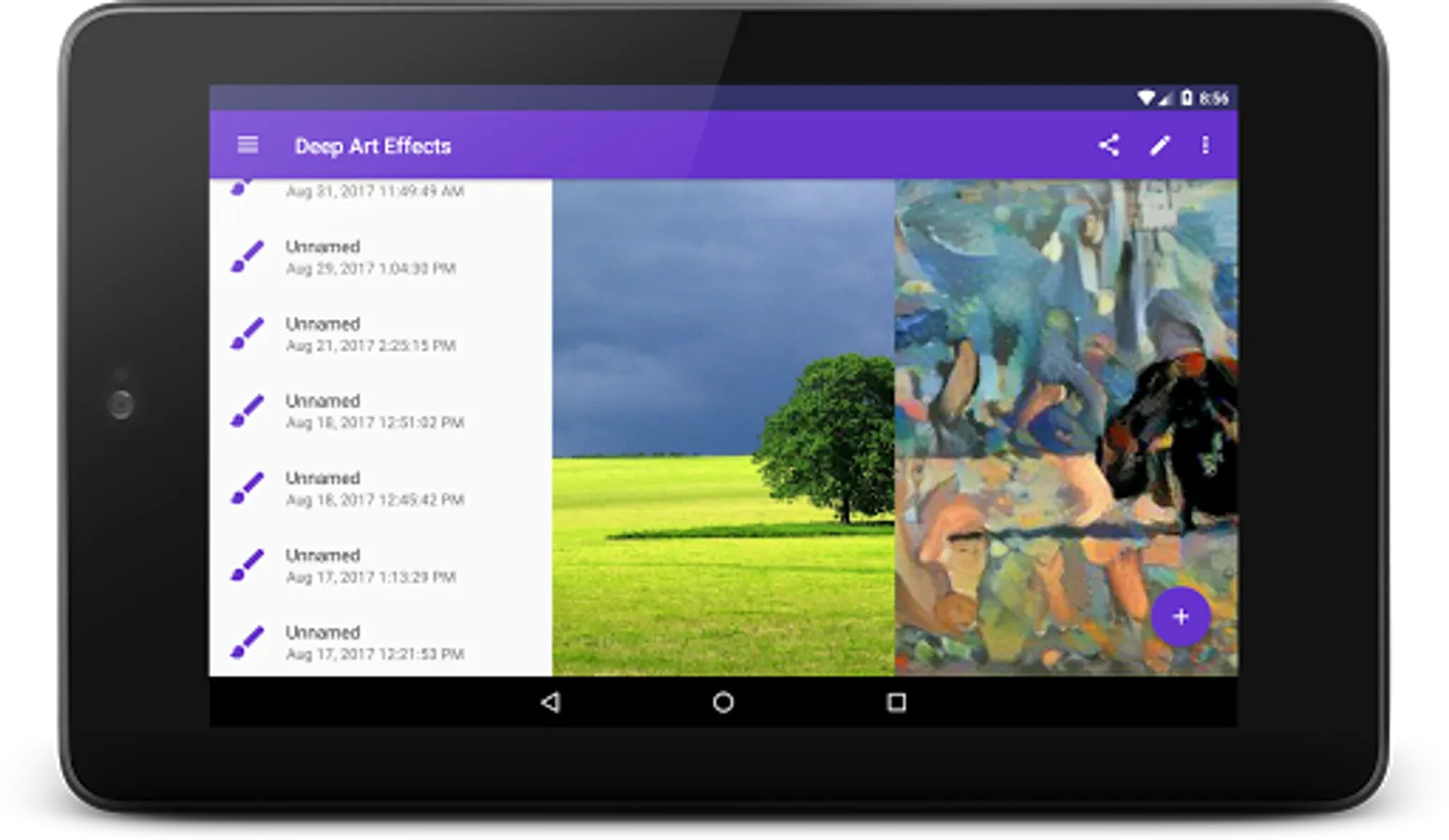This screenshot has height=840, width=1449.
Task: Tap the Android back button
Action: [x=551, y=702]
